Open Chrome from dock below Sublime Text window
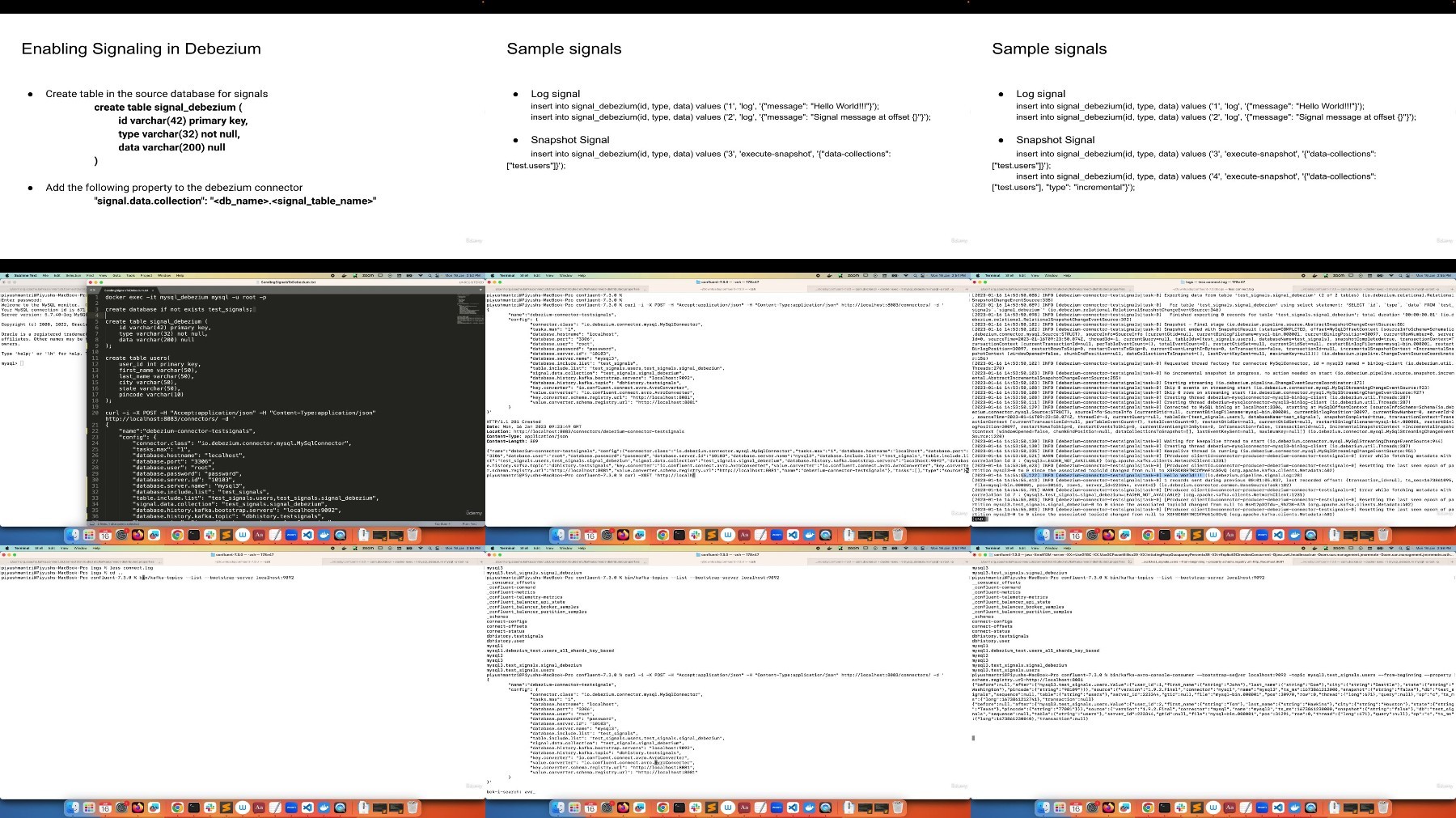Screen dimensions: 1456x818 pos(177,535)
